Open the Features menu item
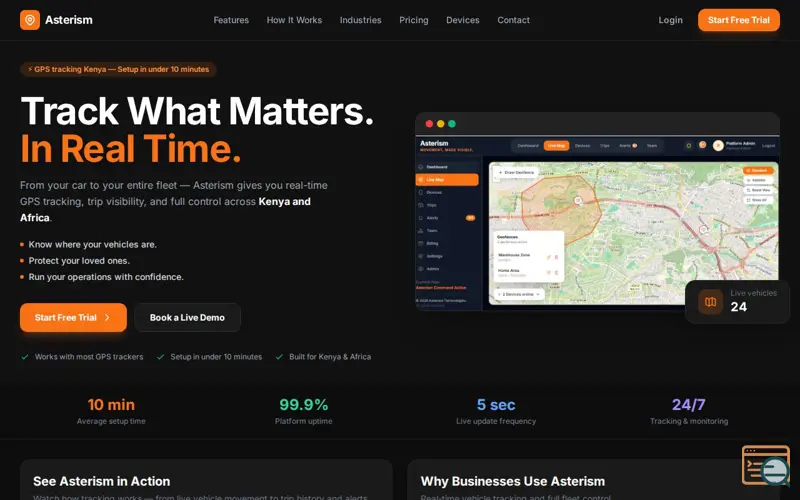 pos(231,20)
